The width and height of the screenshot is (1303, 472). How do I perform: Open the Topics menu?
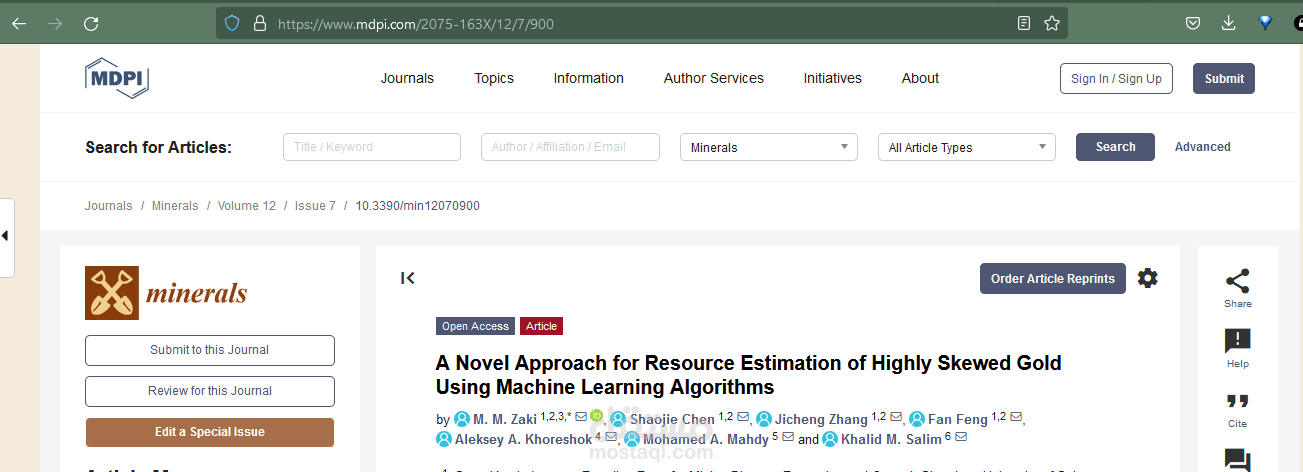click(x=494, y=78)
